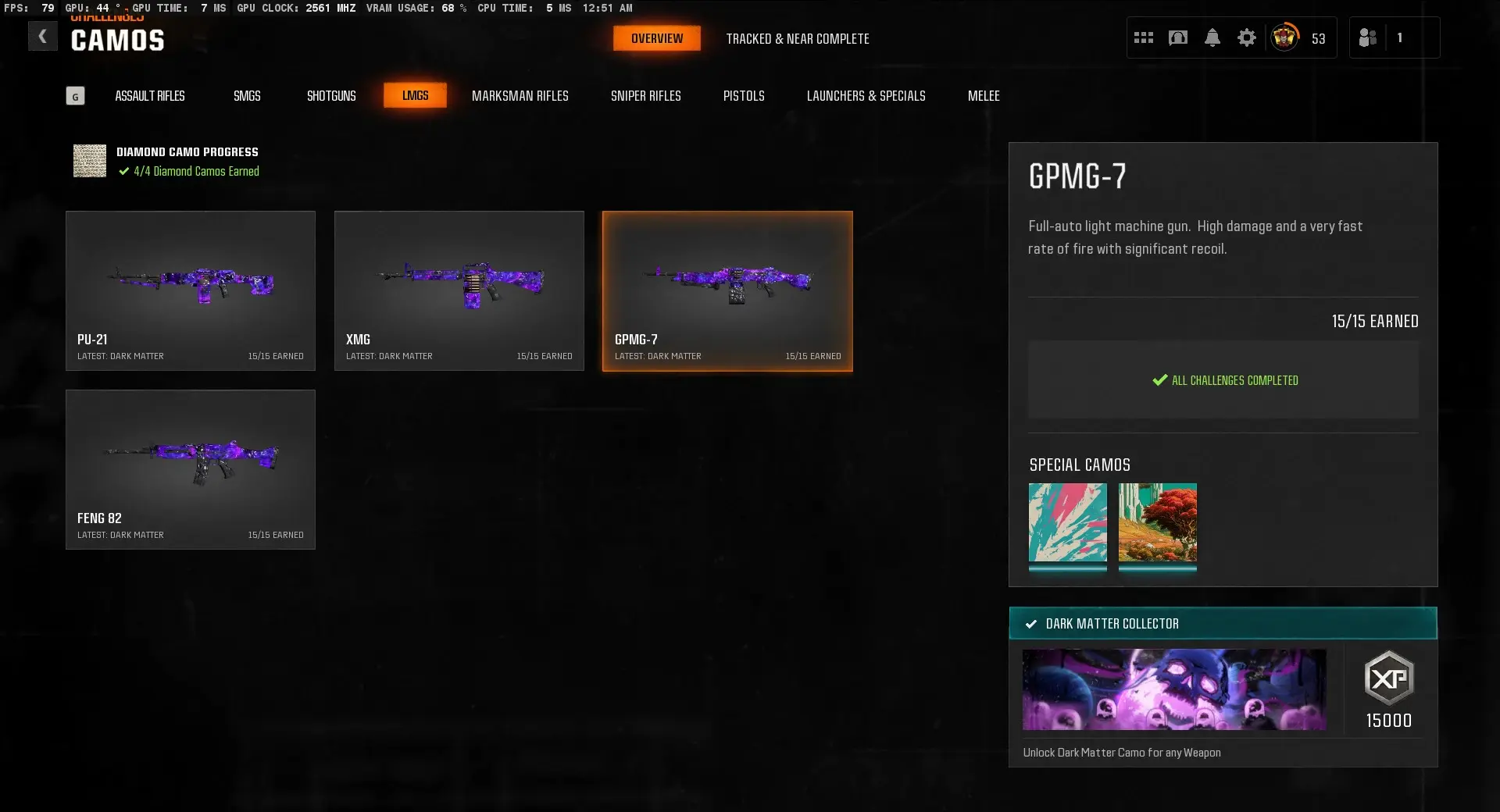
Task: Click Unlock Dark Matter Camo for any Weapon text
Action: 1122,753
